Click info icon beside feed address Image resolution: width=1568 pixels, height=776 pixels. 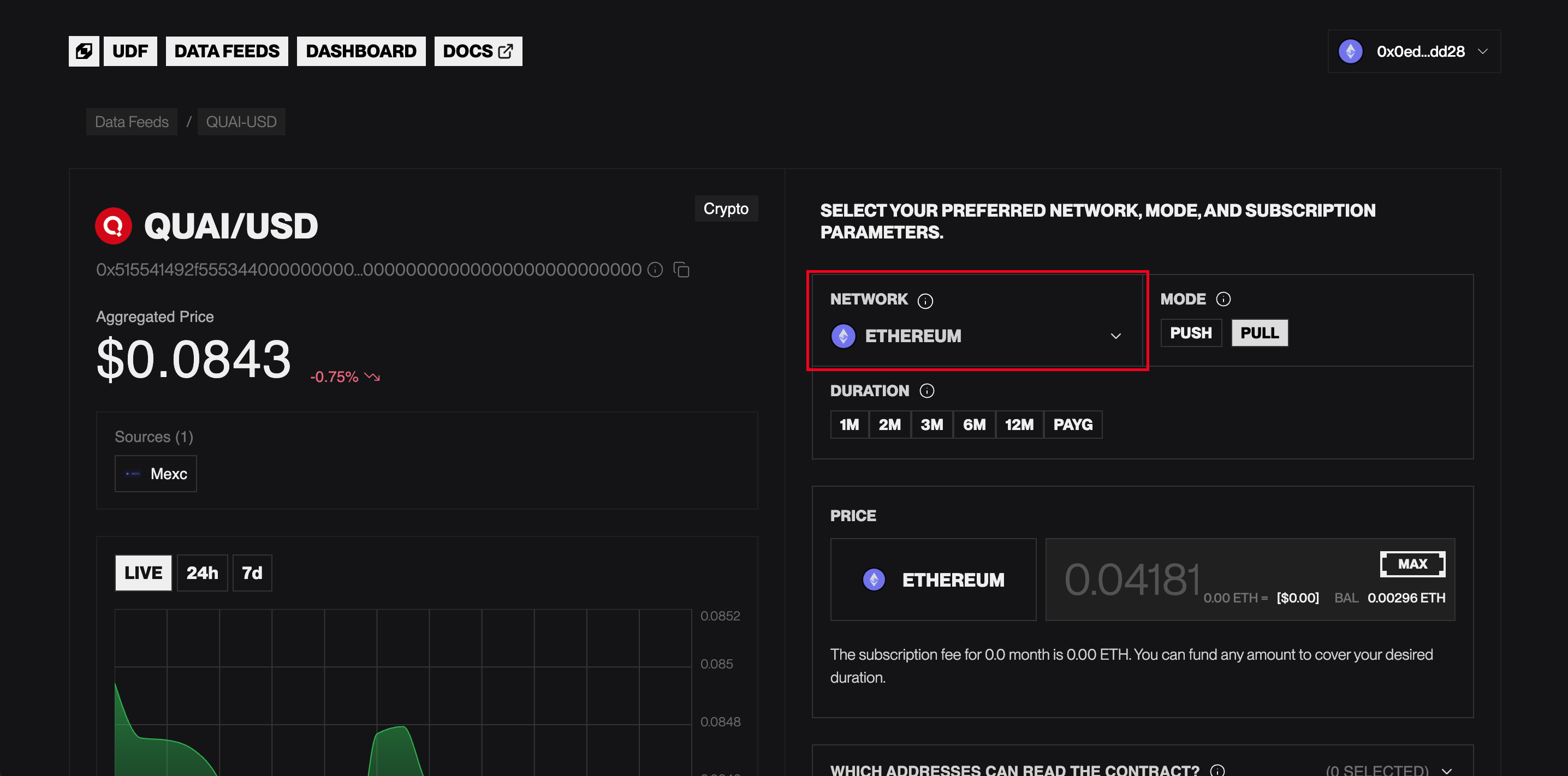tap(655, 270)
